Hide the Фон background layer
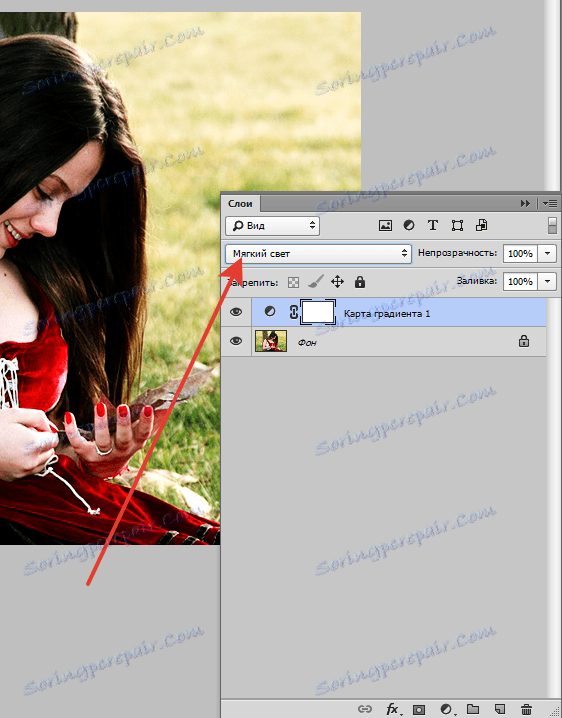The height and width of the screenshot is (718, 562). click(x=236, y=341)
